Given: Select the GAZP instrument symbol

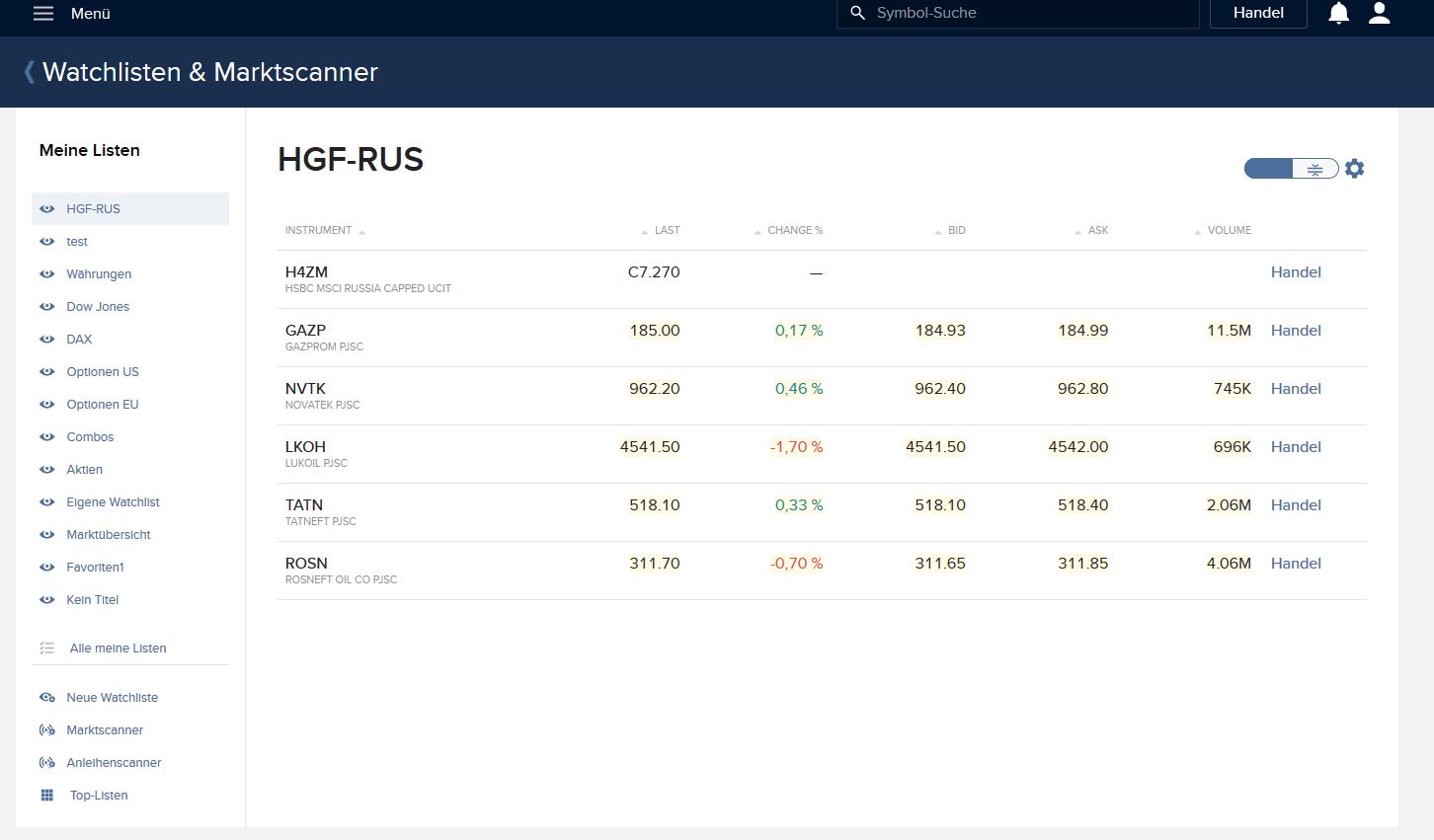Looking at the screenshot, I should (305, 331).
